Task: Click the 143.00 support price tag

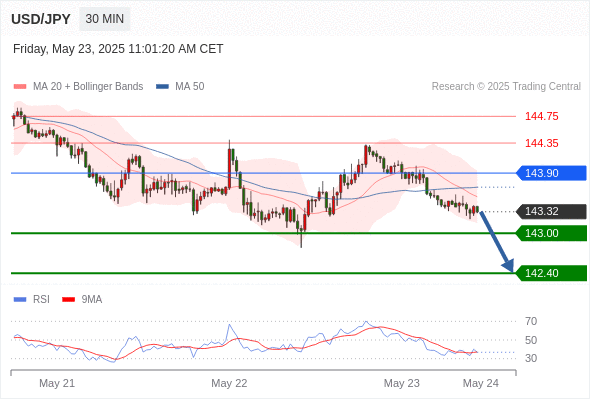Action: coord(551,233)
